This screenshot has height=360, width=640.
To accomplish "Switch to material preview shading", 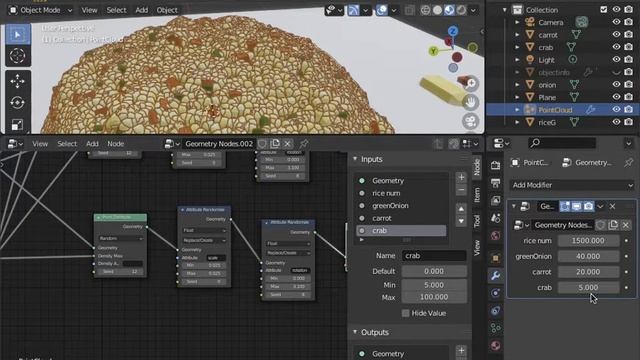I will [x=449, y=10].
